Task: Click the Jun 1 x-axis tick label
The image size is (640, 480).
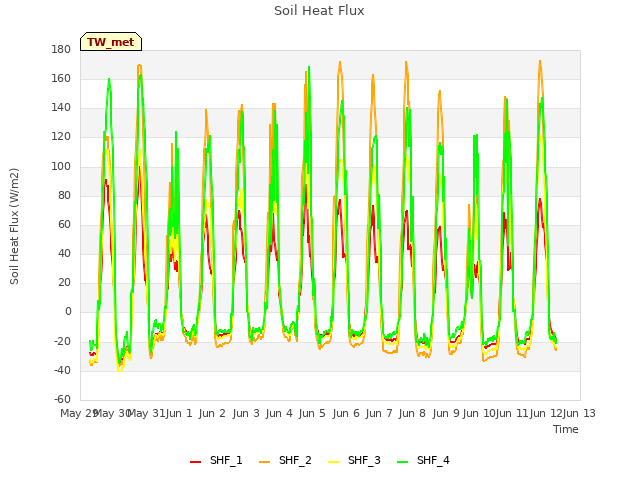Action: click(x=179, y=413)
